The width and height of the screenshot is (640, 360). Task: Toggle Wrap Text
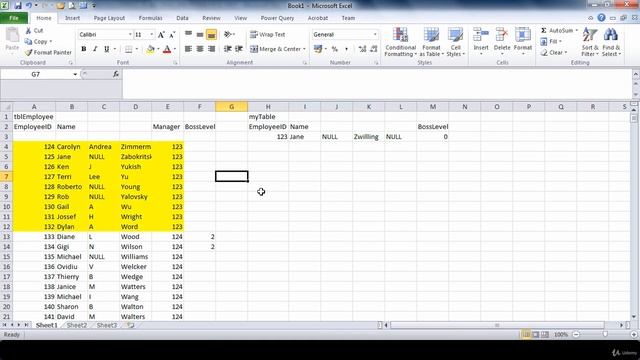point(267,35)
